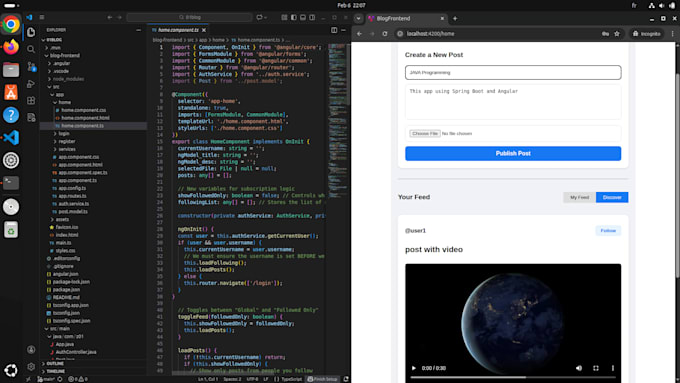Image resolution: width=680 pixels, height=383 pixels.
Task: Open new Chrome tab with plus button
Action: 455,18
